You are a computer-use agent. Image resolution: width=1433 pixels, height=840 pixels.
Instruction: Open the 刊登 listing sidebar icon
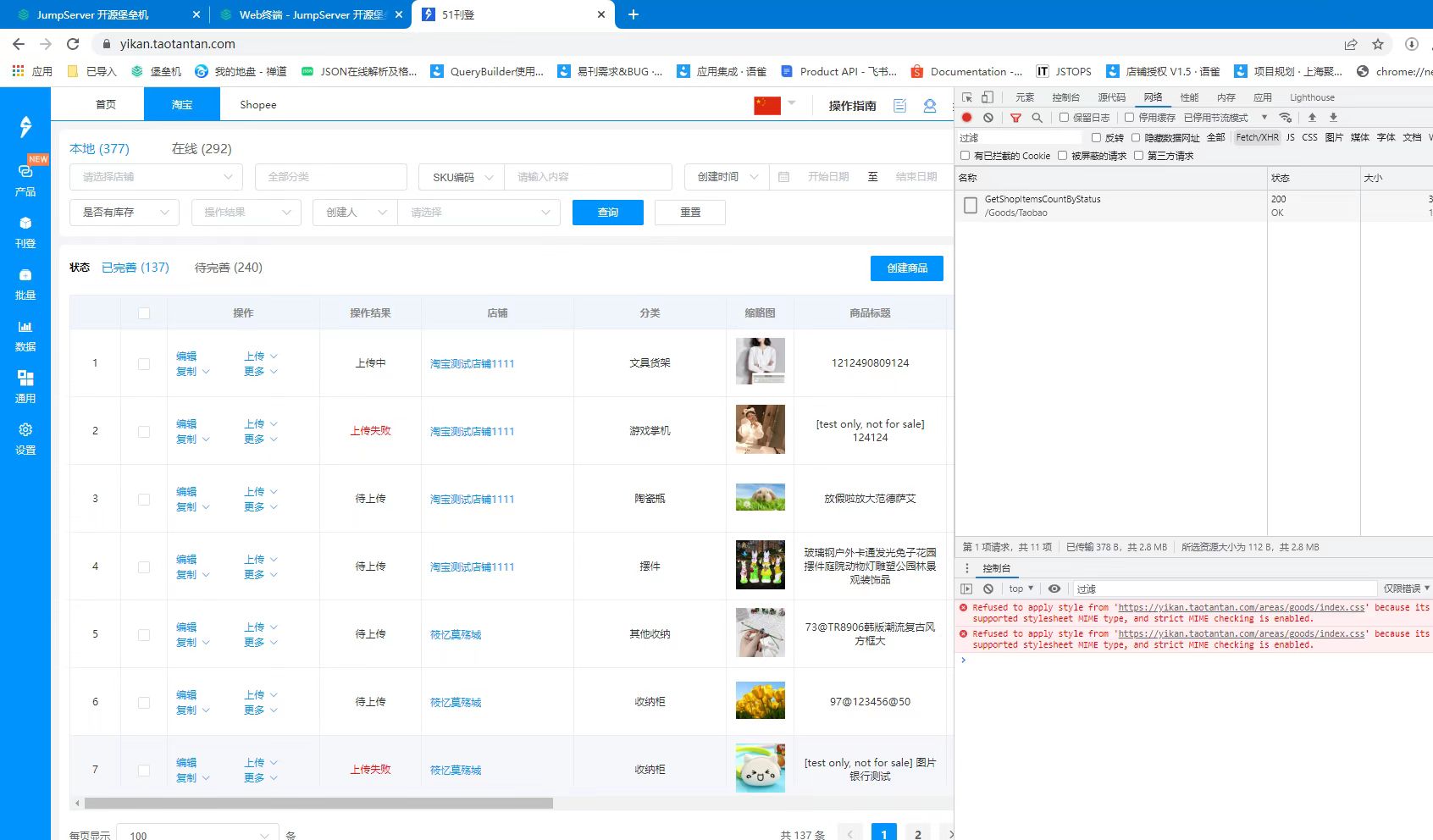[25, 231]
